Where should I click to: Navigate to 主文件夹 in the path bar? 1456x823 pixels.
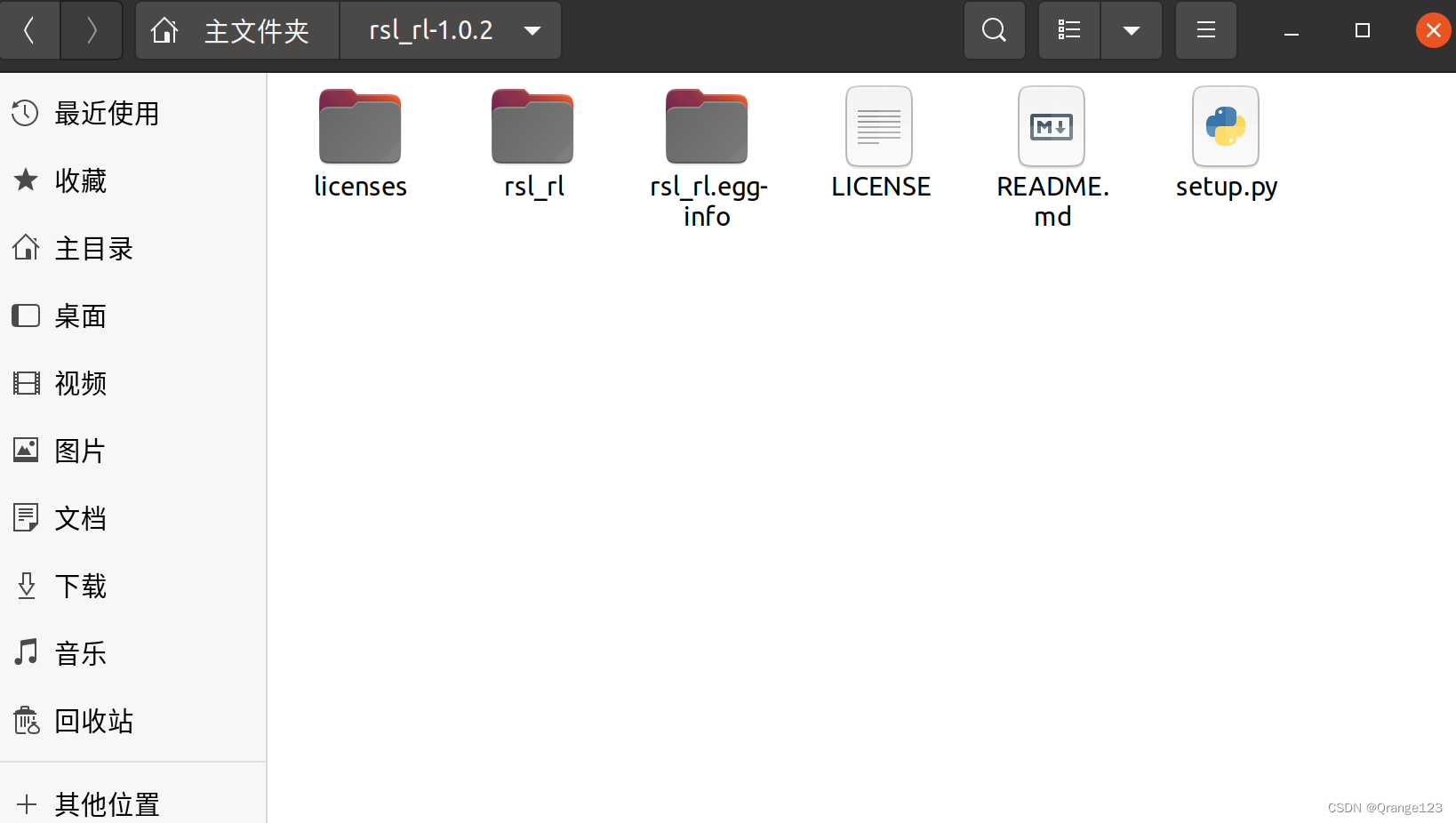pos(237,30)
